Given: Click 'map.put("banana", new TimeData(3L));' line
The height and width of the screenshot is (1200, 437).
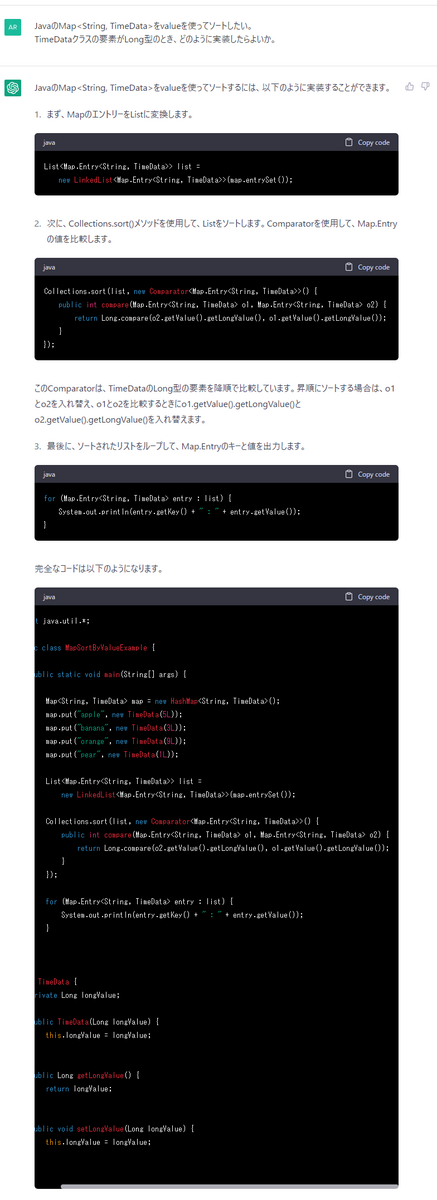Looking at the screenshot, I should point(117,728).
